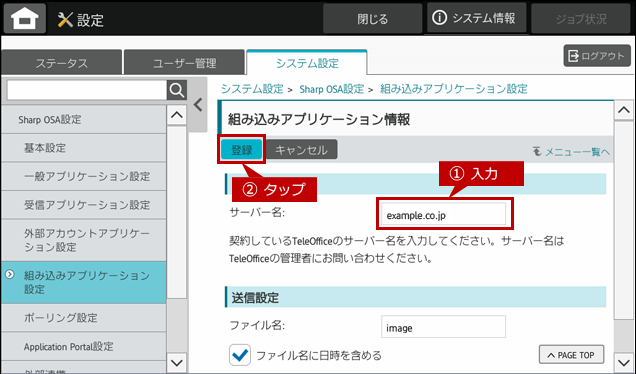This screenshot has width=636, height=374.
Task: Select 受信アプリケーション設定 menu item
Action: point(84,205)
